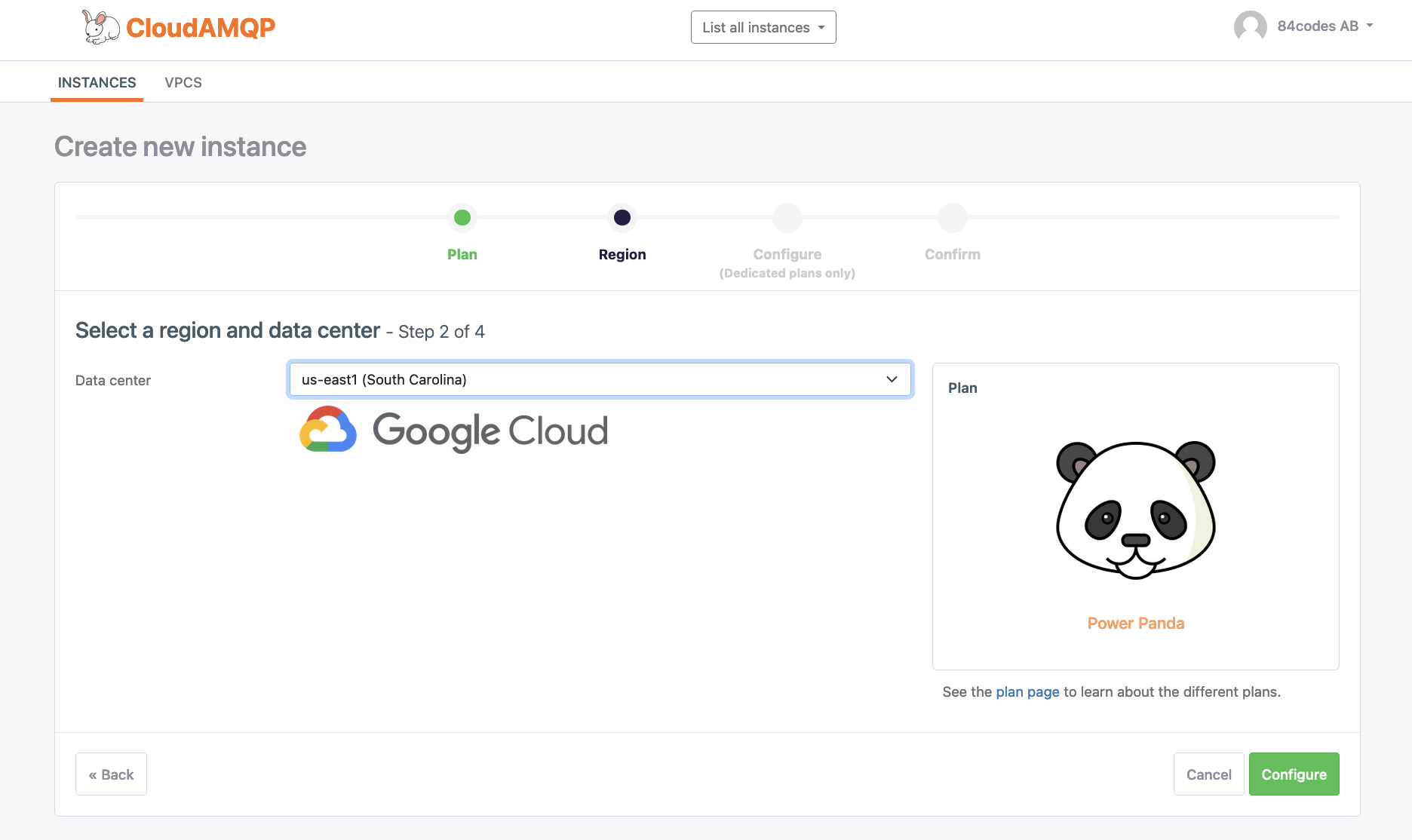Click the green Configure button
The image size is (1412, 840).
pos(1294,774)
